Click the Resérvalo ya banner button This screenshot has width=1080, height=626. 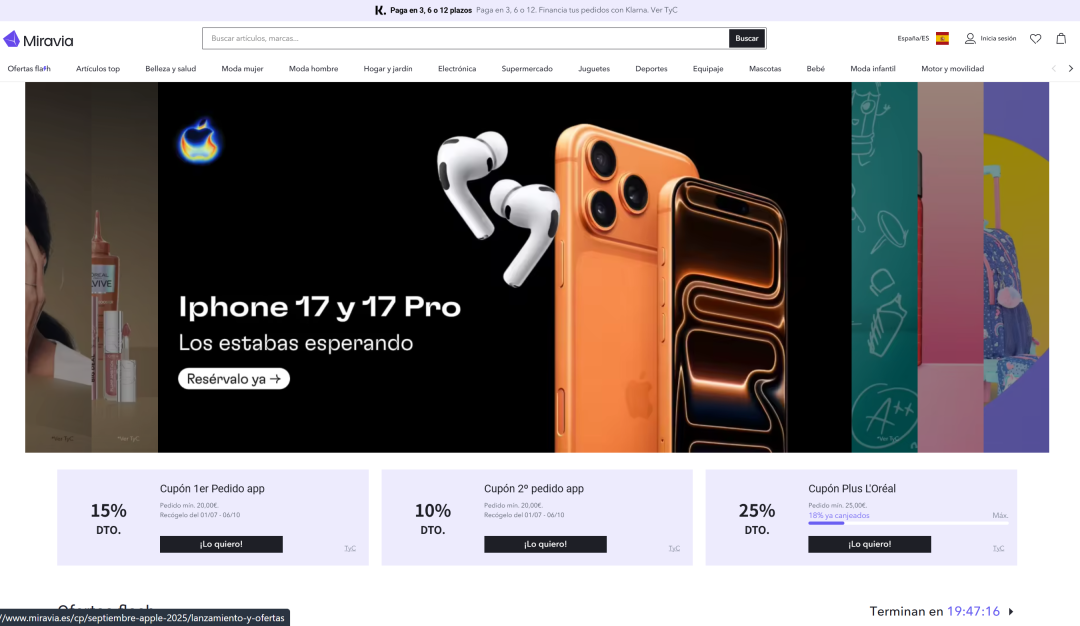pyautogui.click(x=234, y=379)
